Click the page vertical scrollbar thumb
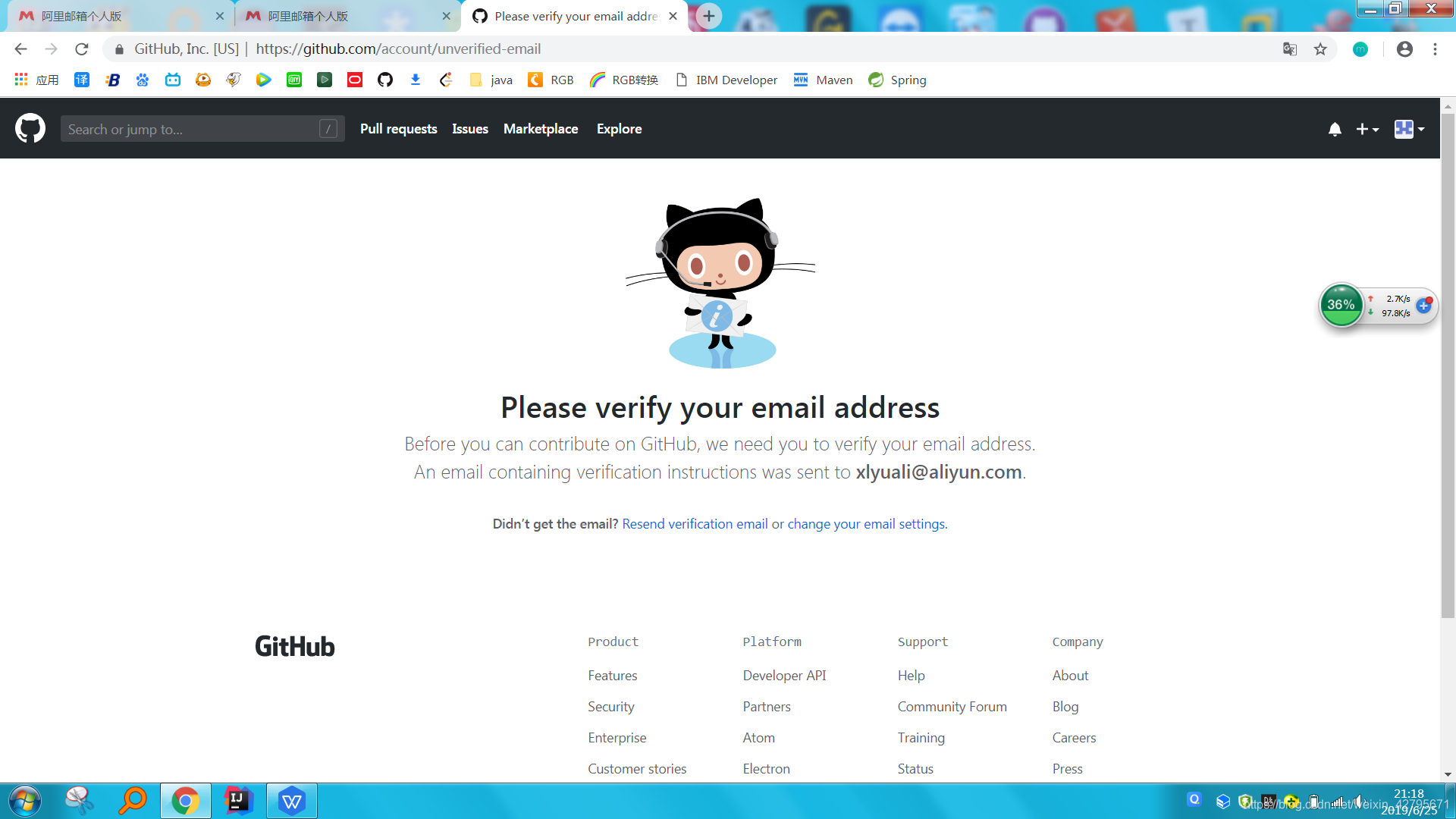Image resolution: width=1456 pixels, height=819 pixels. [1448, 364]
